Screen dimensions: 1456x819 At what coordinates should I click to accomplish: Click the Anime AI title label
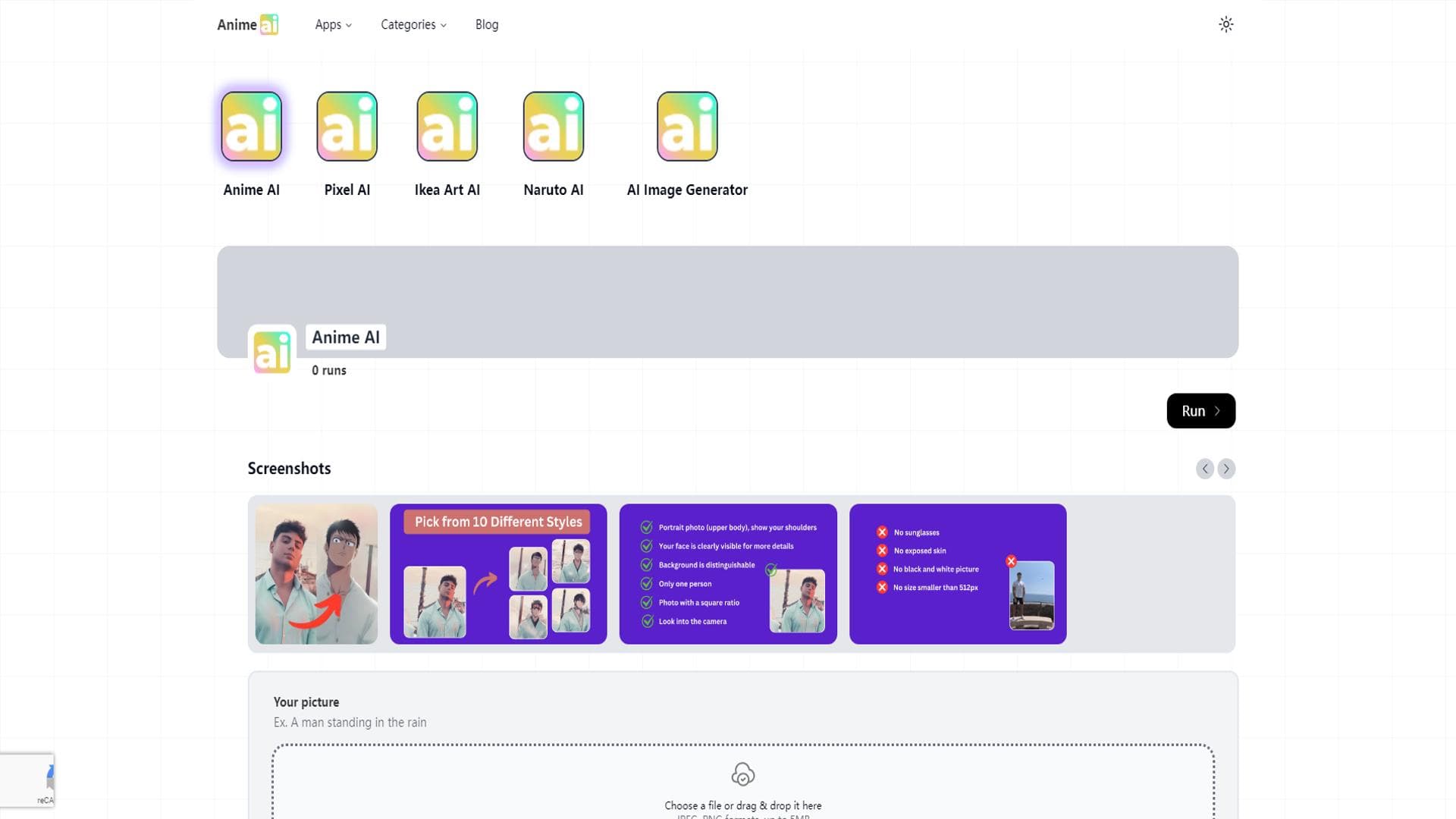pos(346,337)
